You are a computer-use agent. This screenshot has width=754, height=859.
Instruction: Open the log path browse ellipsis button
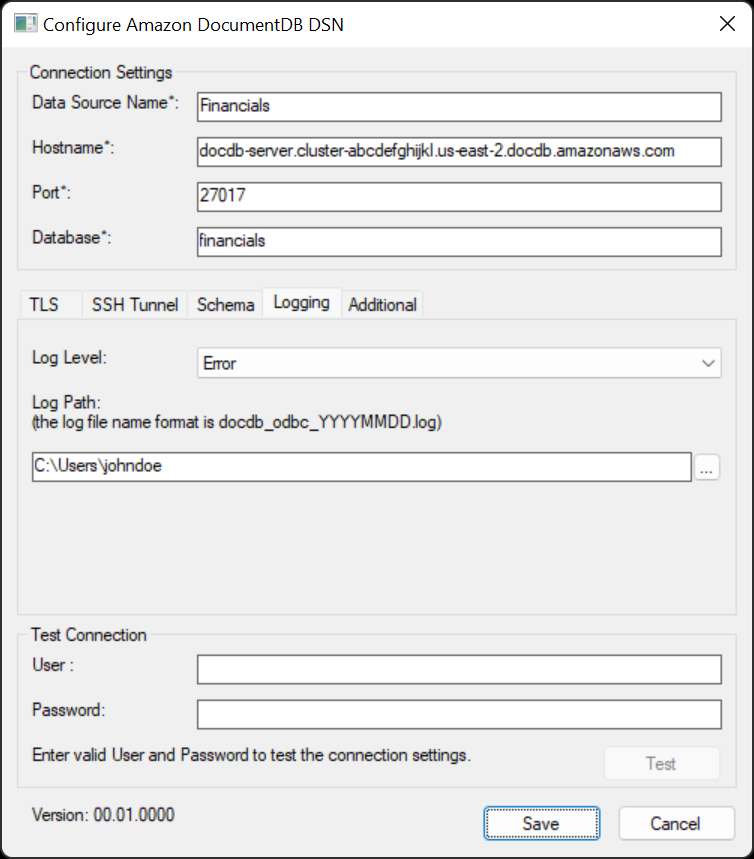click(706, 467)
